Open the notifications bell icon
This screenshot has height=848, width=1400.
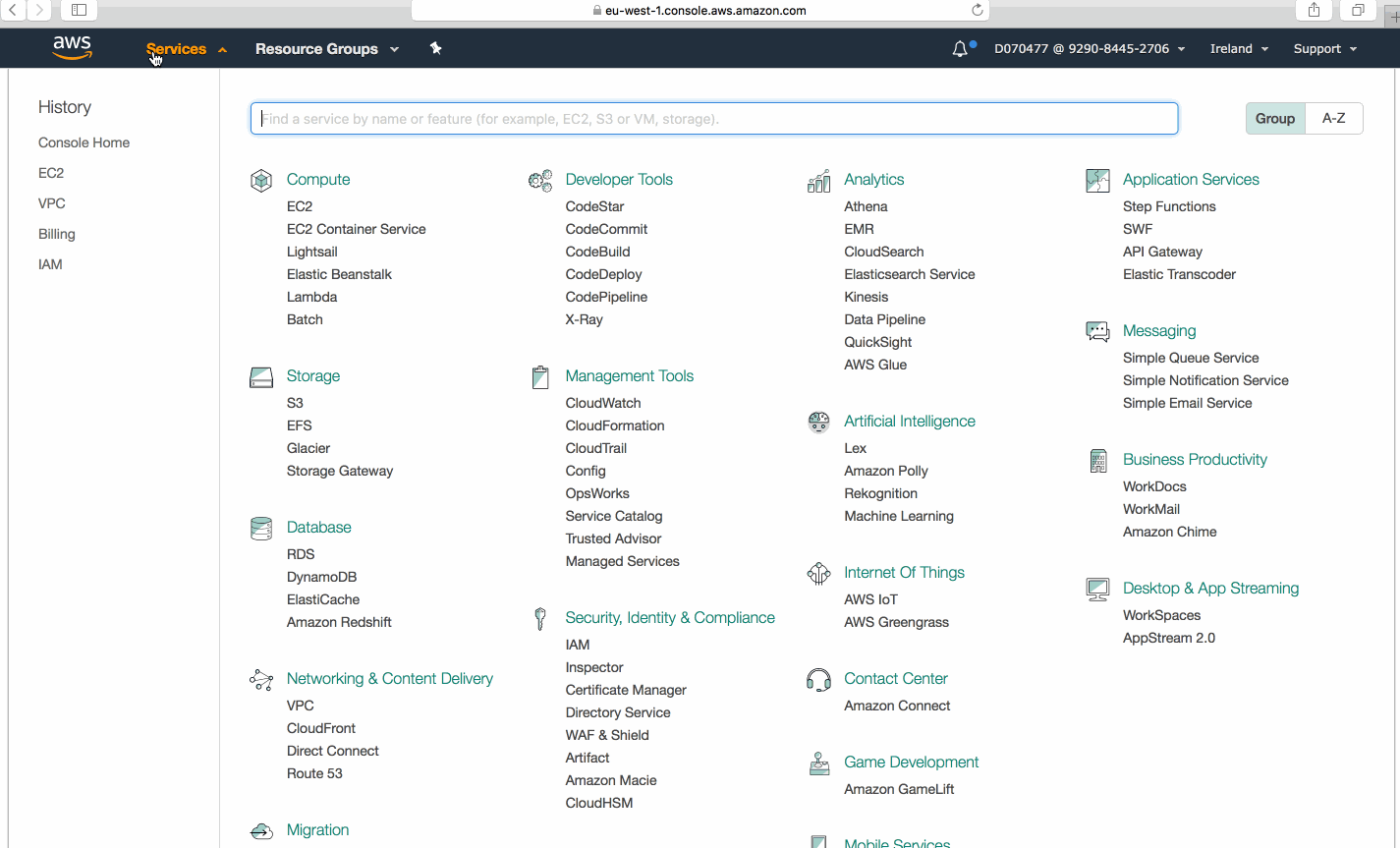[960, 49]
